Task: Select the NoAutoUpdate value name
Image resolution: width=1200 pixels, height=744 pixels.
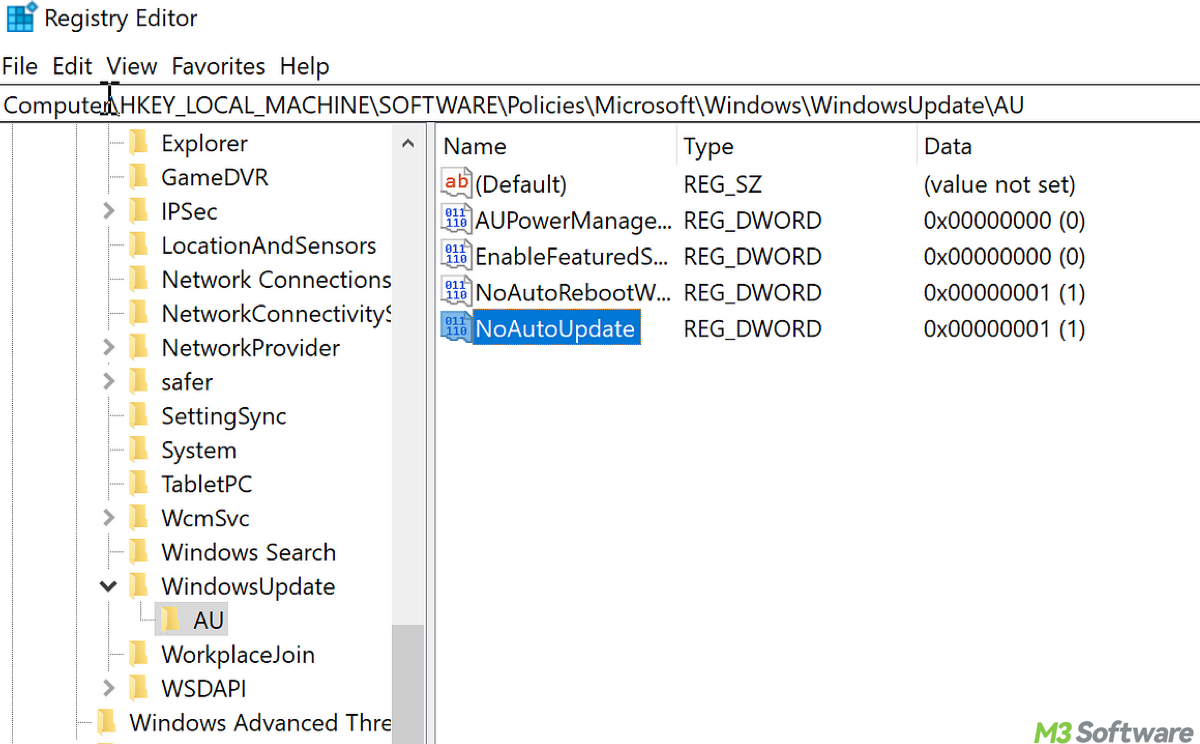Action: [555, 328]
